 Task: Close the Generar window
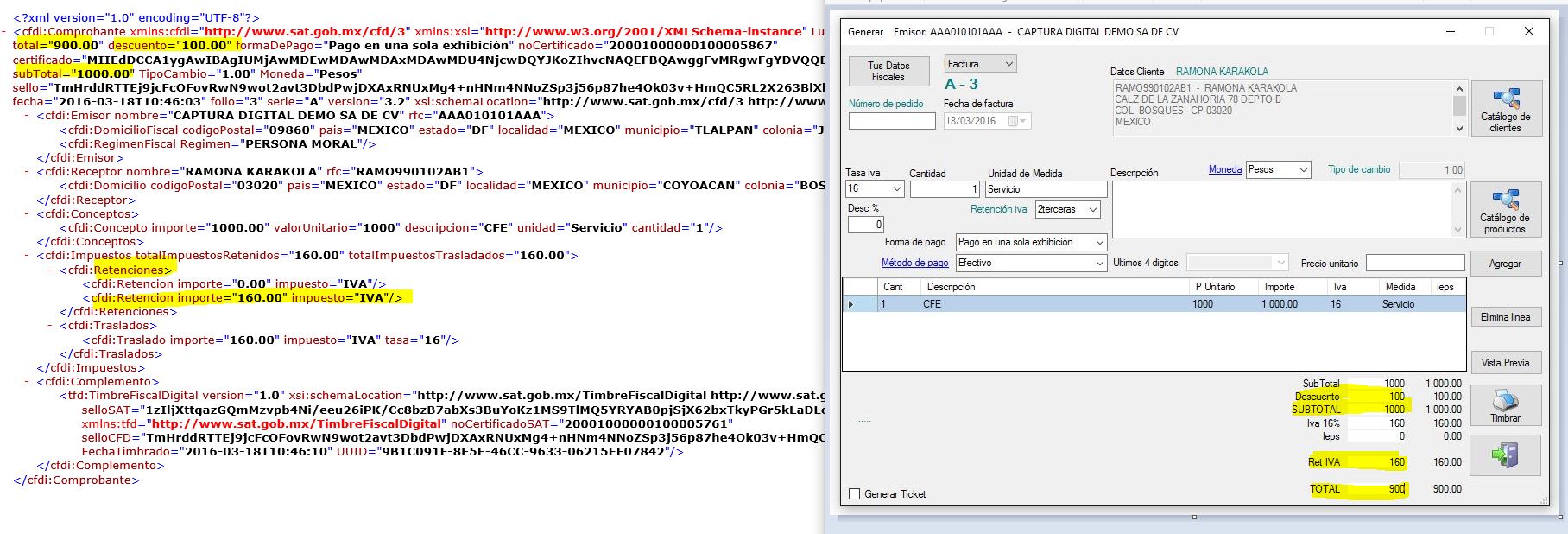tap(1528, 32)
